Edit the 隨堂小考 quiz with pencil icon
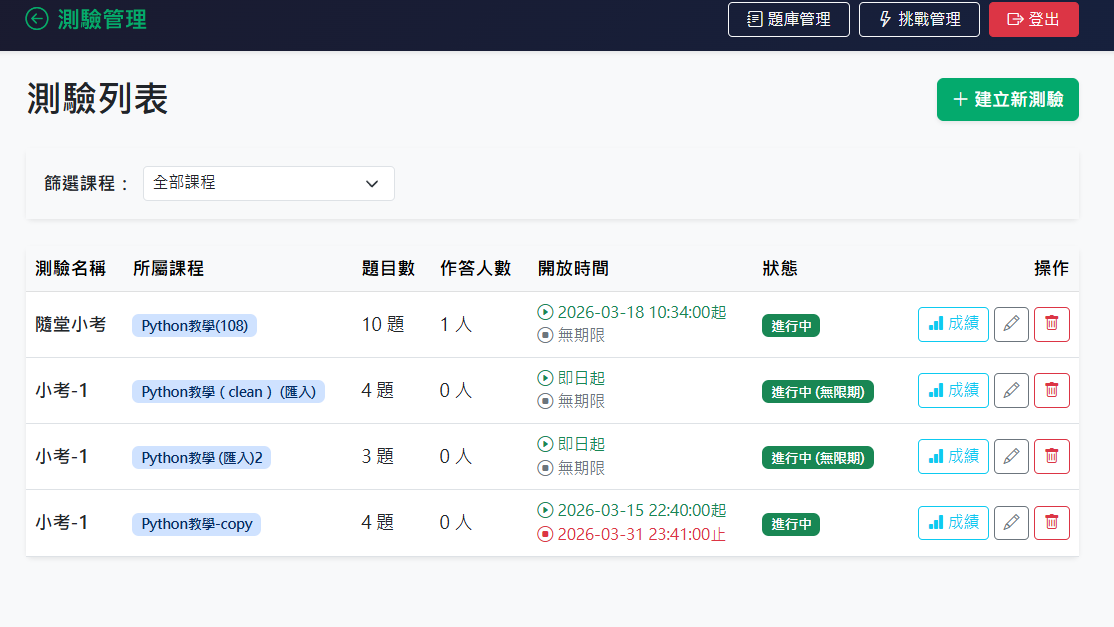The height and width of the screenshot is (627, 1114). [x=1011, y=324]
